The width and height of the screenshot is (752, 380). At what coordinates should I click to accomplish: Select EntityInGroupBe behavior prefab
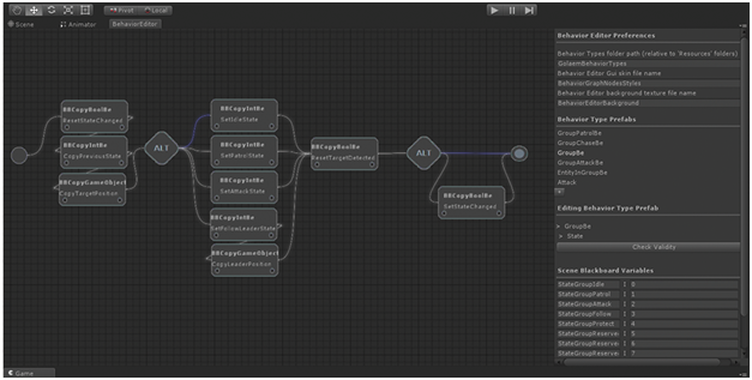pyautogui.click(x=582, y=172)
